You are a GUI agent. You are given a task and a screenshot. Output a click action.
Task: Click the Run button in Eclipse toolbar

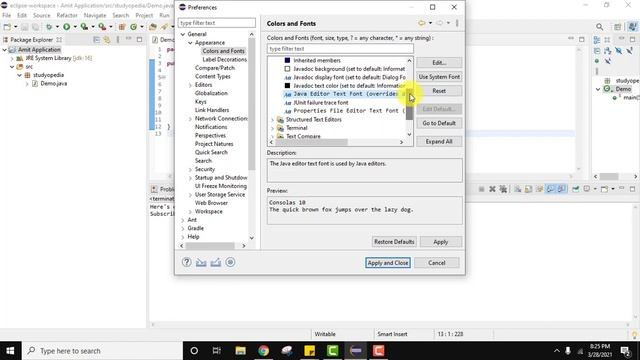tap(66, 27)
